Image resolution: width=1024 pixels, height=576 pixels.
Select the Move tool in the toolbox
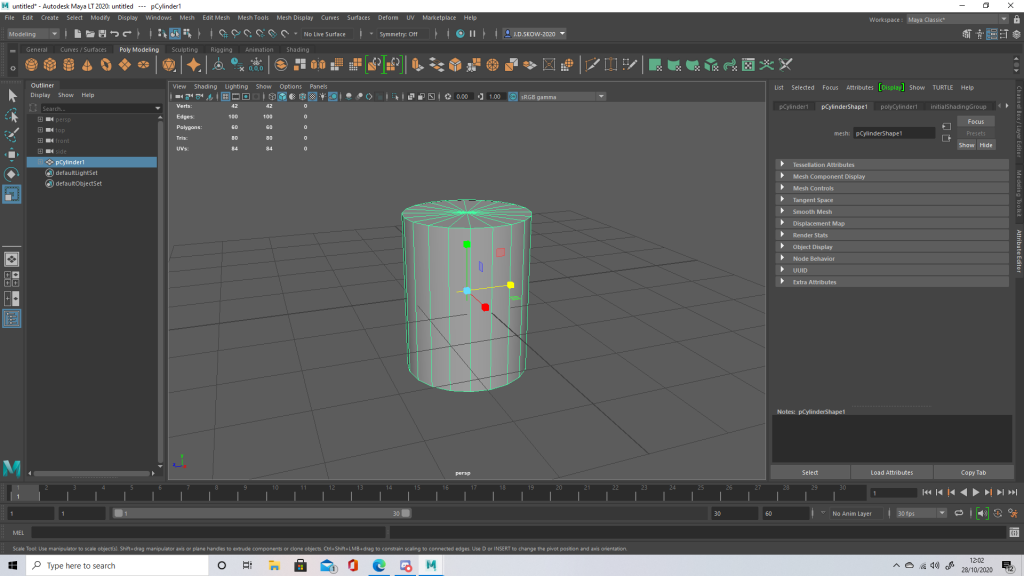point(12,155)
